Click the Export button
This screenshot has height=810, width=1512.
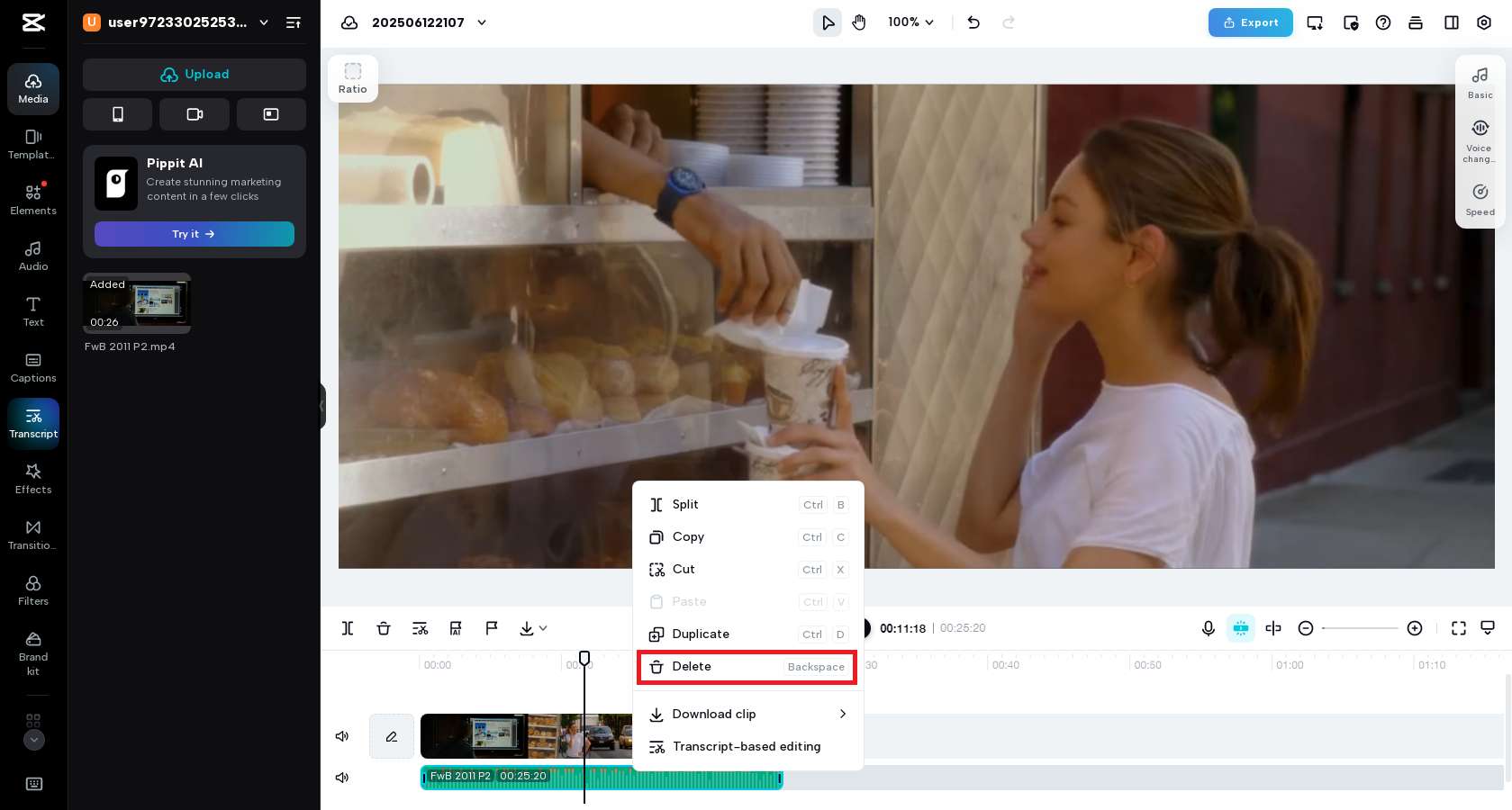[x=1250, y=22]
